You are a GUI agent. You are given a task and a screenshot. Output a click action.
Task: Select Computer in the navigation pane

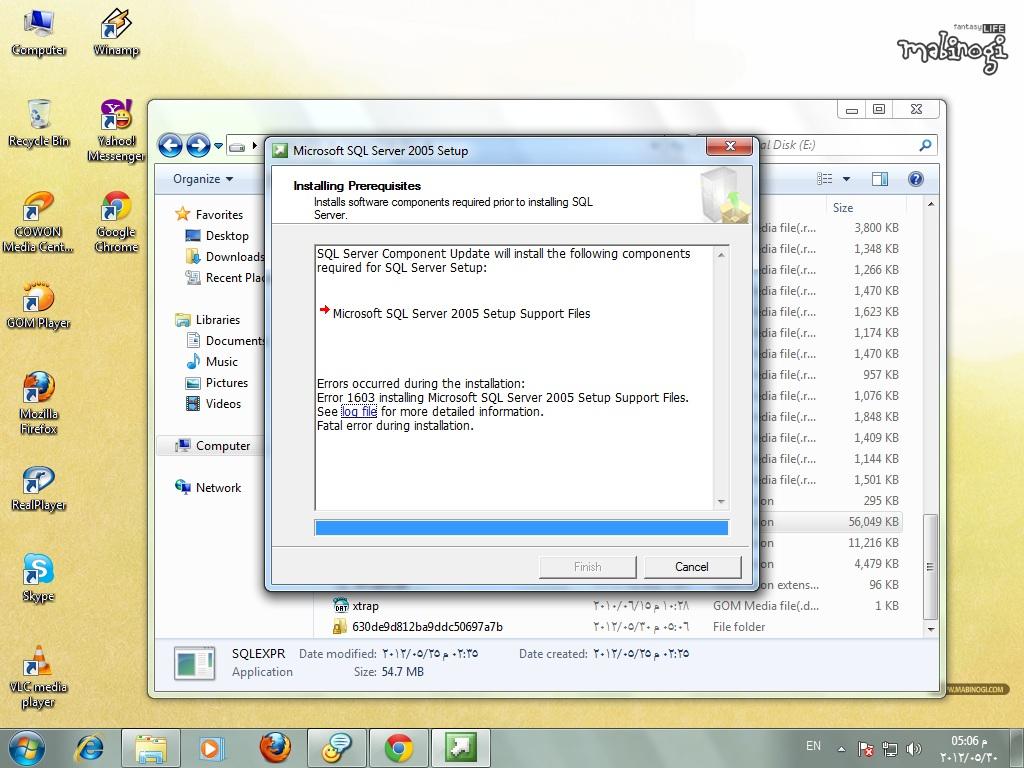212,445
